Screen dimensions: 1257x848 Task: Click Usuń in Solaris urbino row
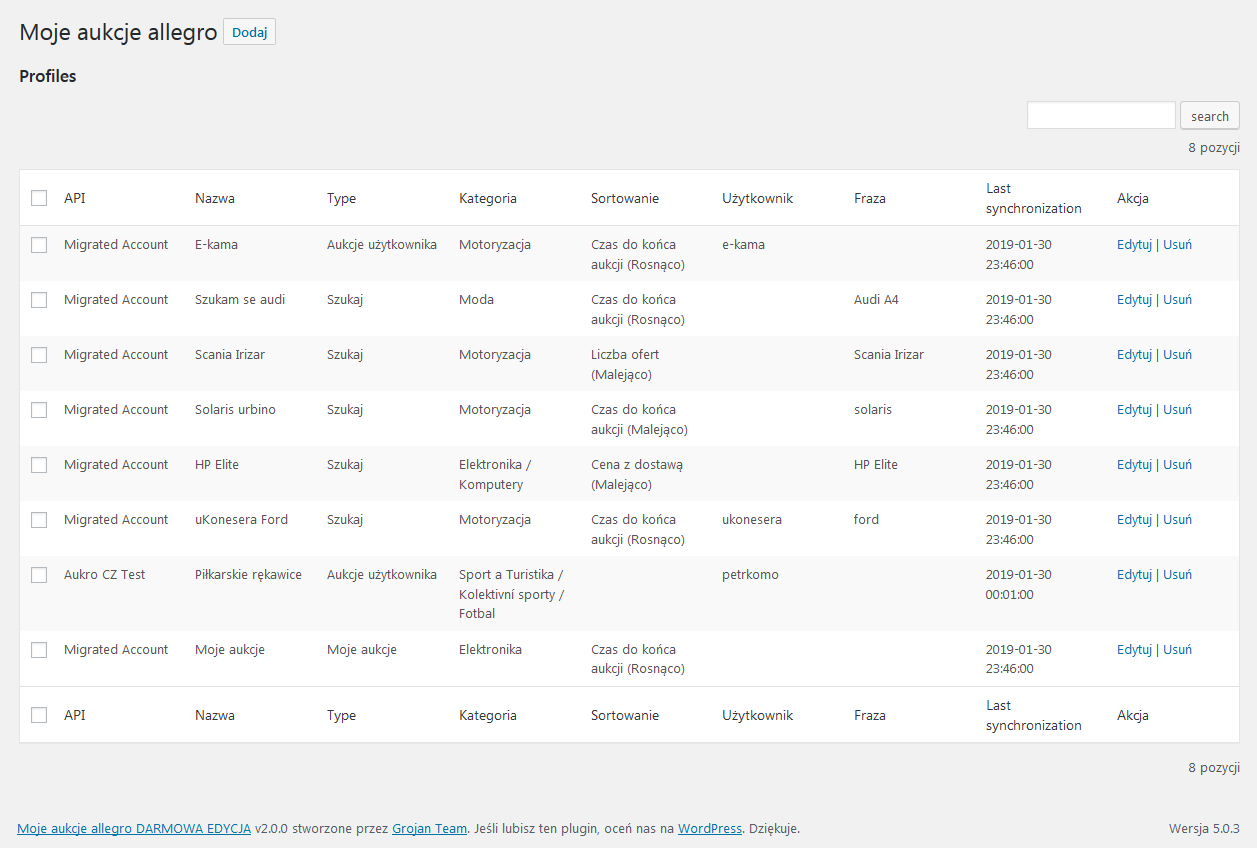1177,410
